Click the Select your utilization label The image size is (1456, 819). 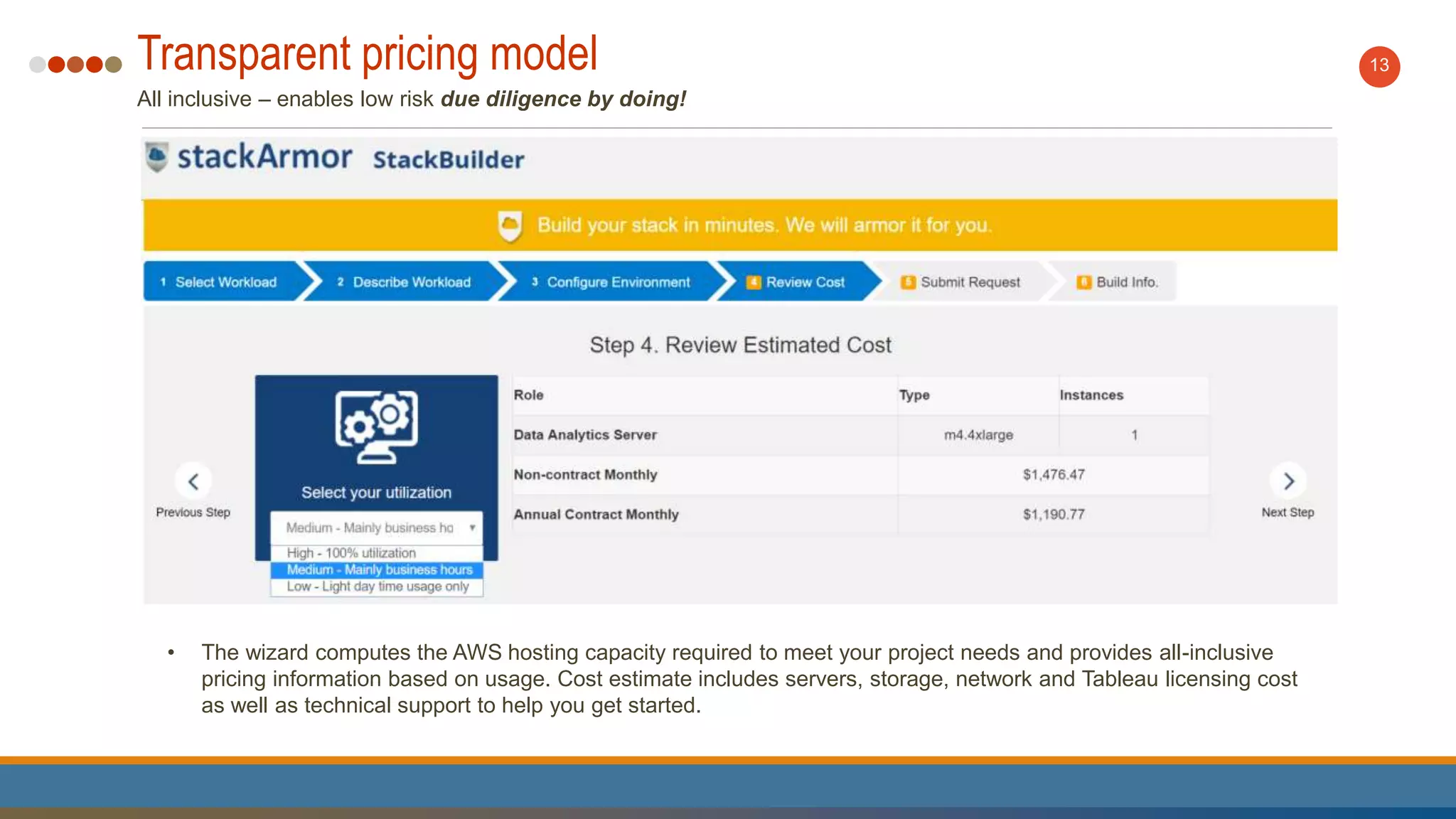click(376, 492)
